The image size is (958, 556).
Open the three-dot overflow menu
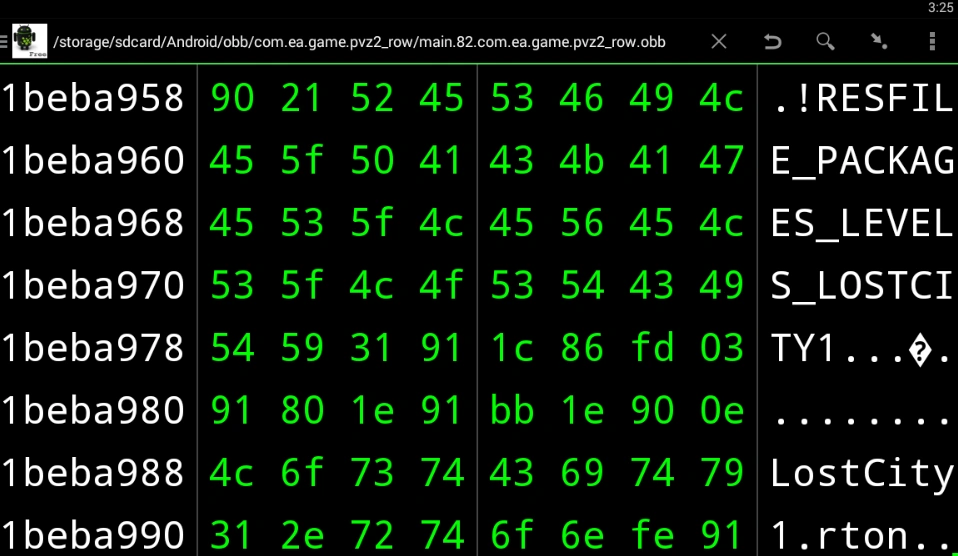(932, 41)
